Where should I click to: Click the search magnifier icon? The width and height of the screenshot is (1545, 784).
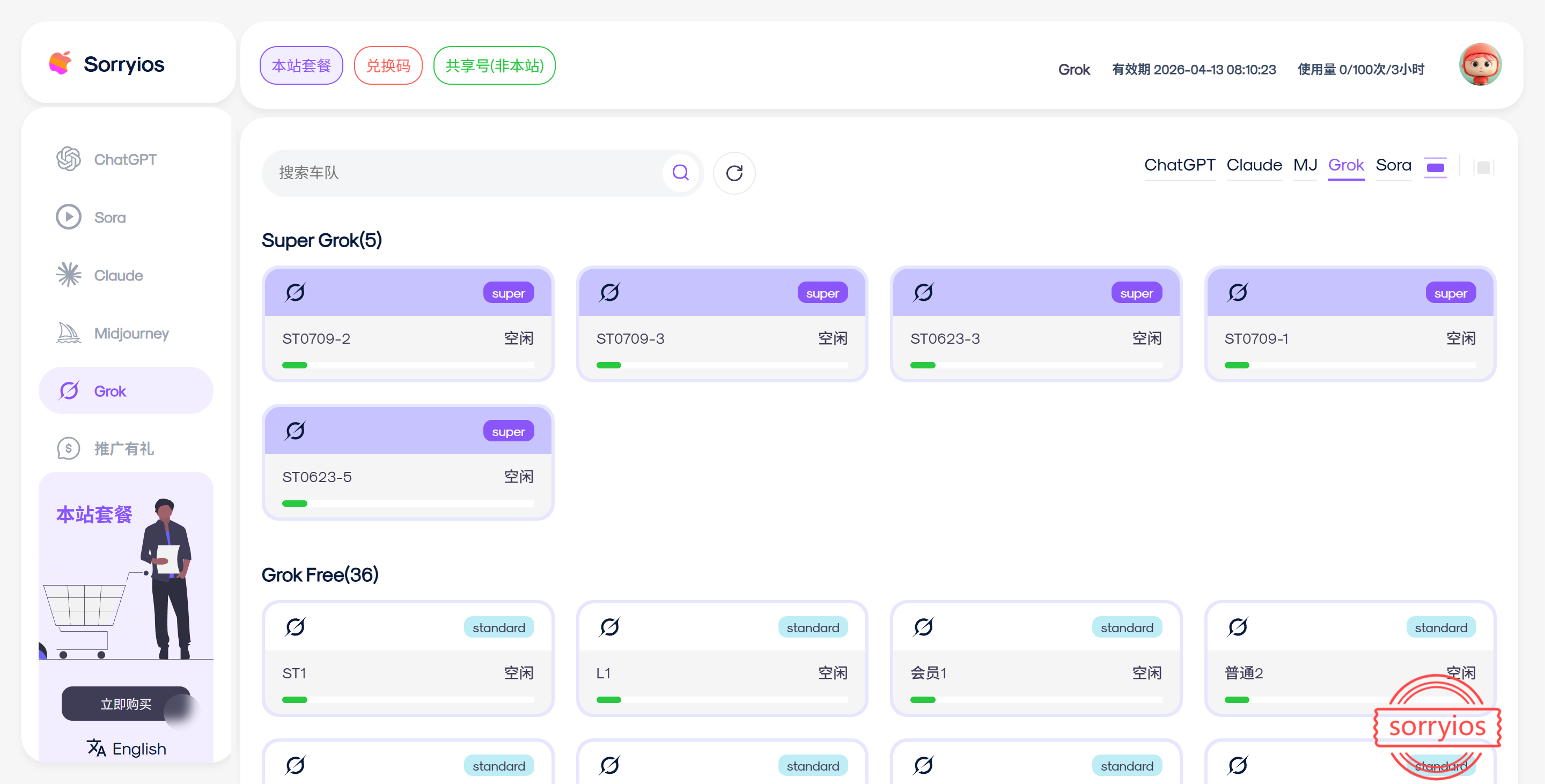[x=681, y=173]
